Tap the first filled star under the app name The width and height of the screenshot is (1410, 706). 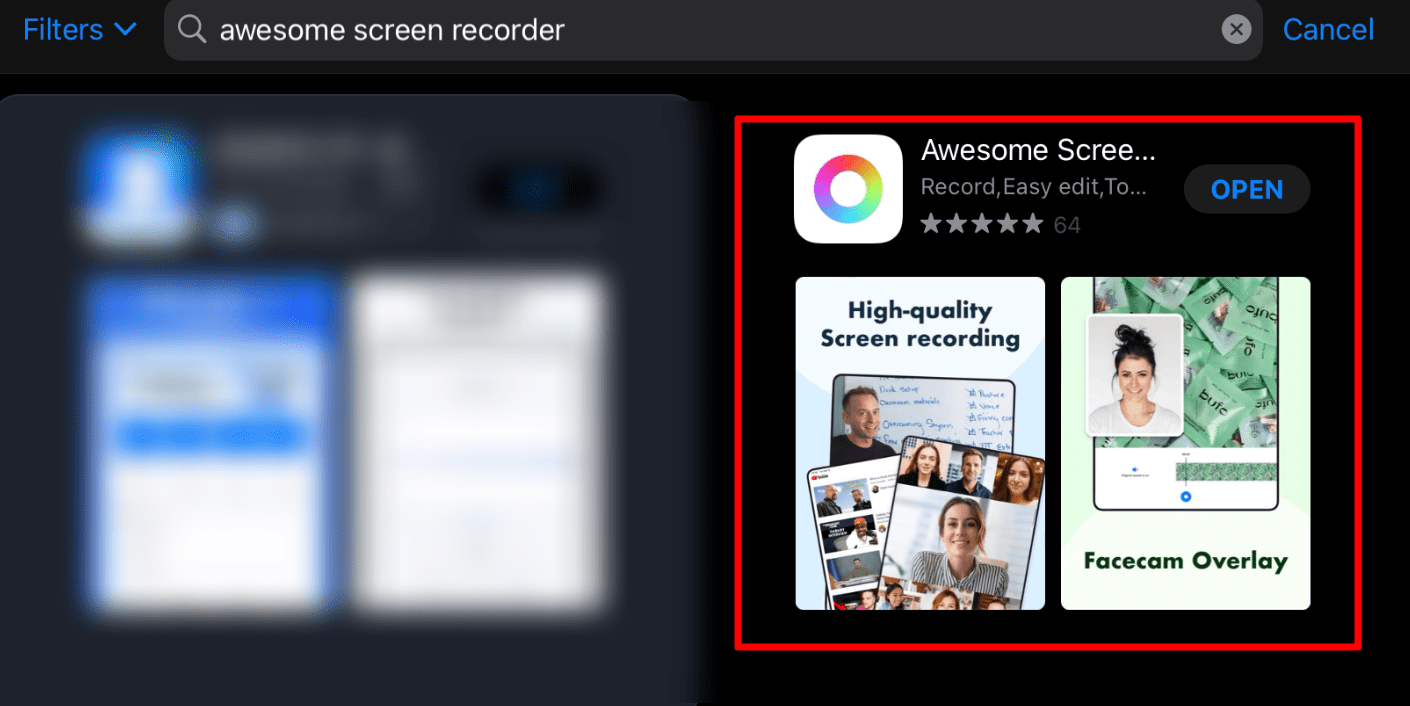click(x=932, y=224)
